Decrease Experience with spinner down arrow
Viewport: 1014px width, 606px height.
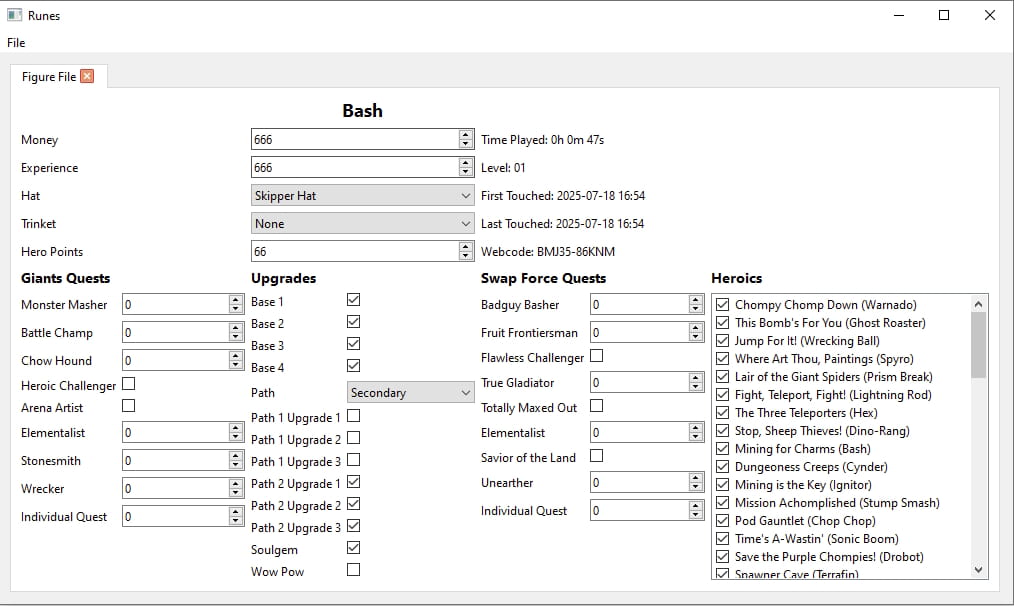(466, 173)
